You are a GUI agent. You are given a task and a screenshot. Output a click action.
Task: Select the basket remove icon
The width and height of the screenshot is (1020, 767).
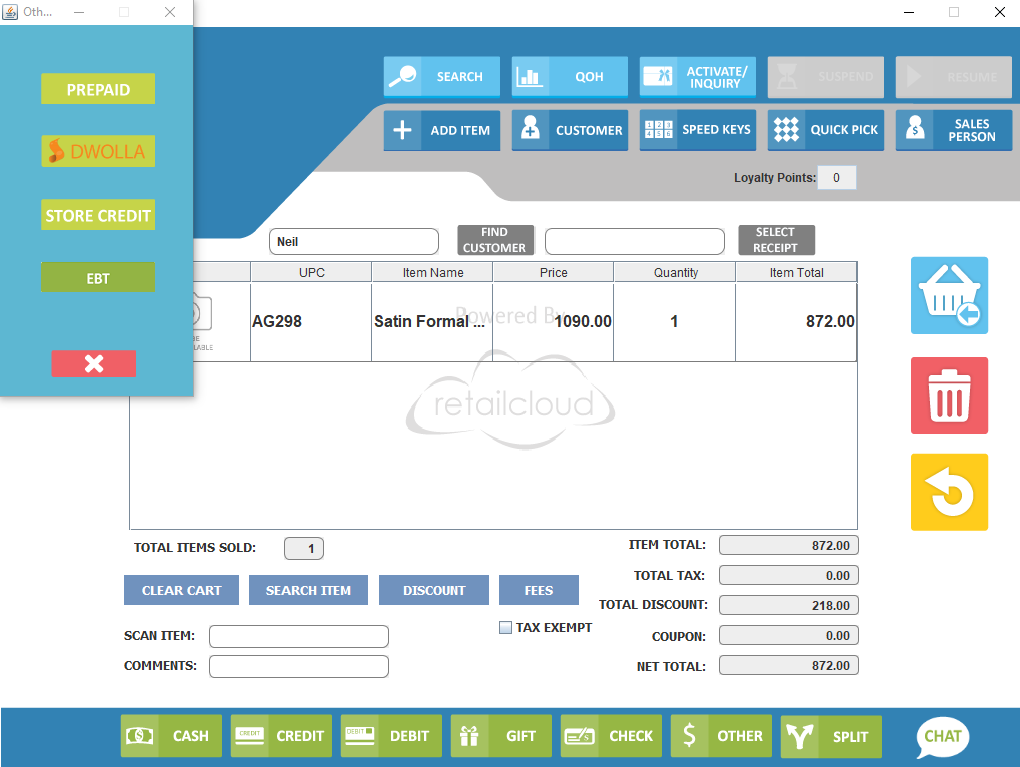tap(948, 295)
